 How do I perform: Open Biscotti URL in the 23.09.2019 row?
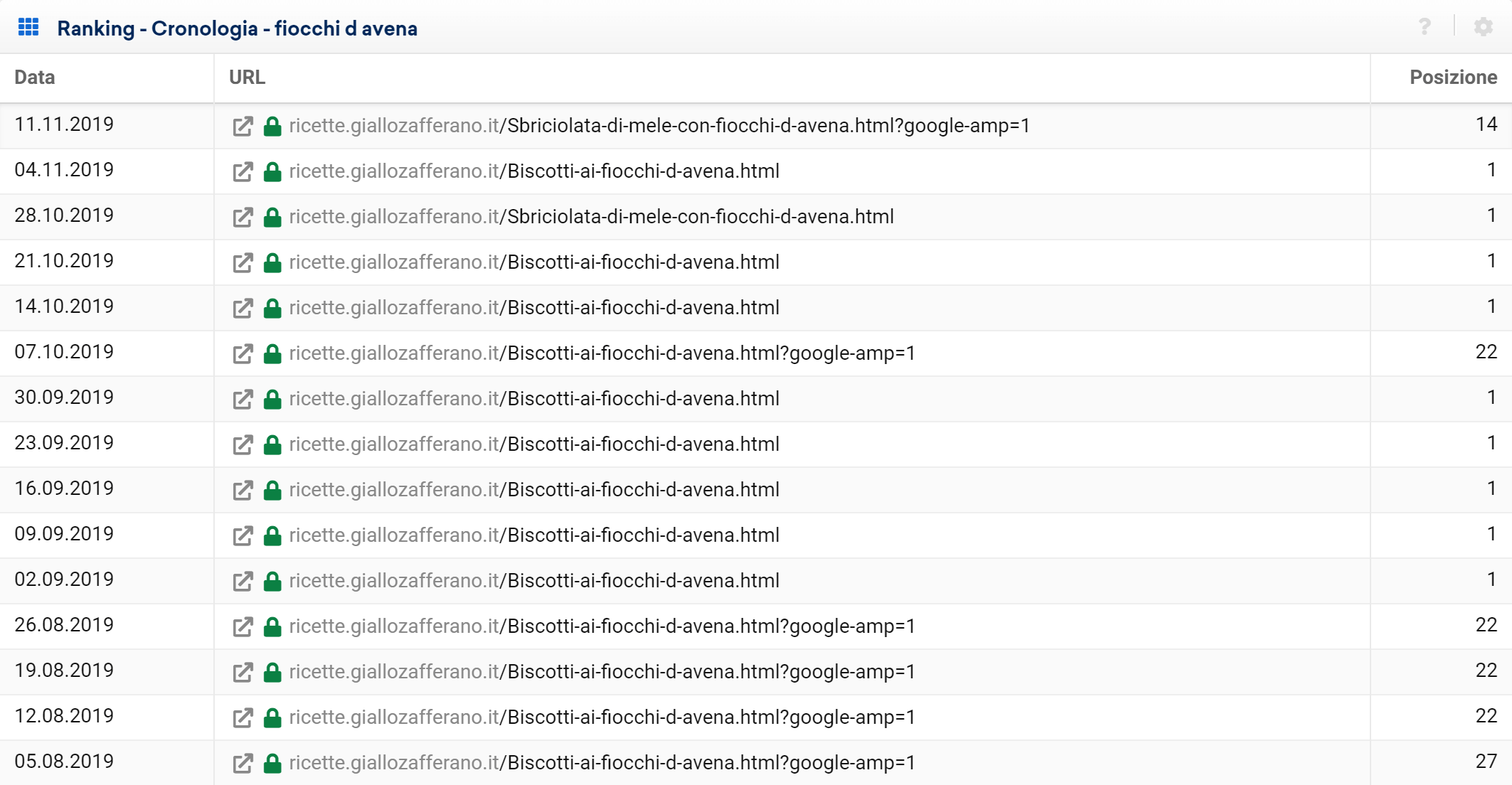click(534, 444)
